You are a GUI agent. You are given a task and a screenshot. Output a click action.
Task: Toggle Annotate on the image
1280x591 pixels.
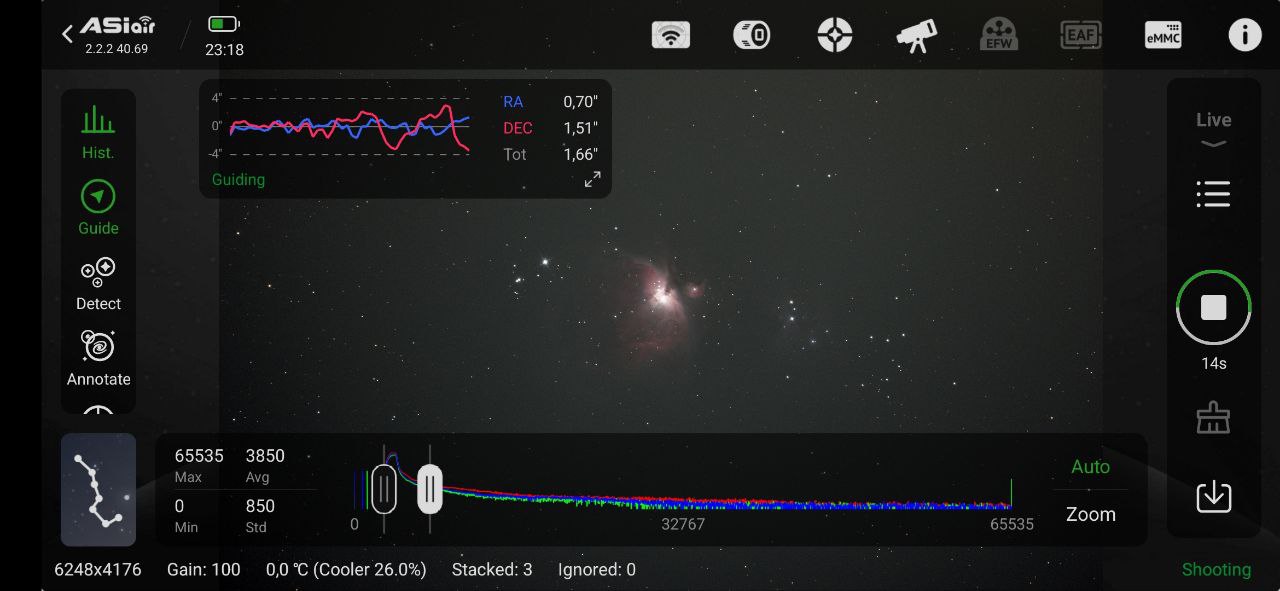(x=98, y=357)
